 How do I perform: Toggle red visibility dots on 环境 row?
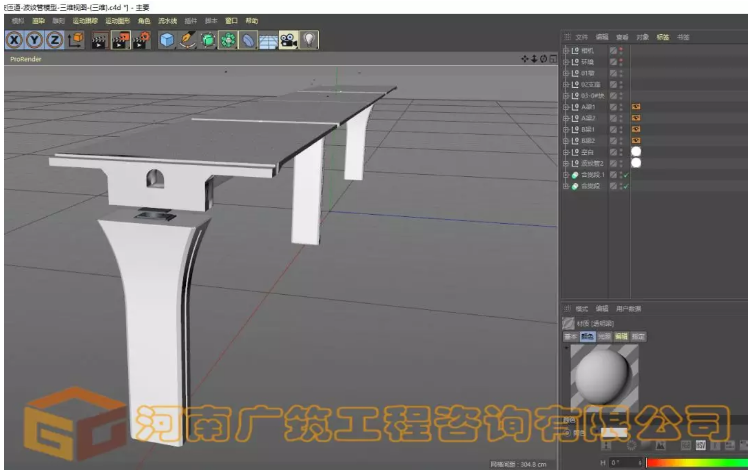coord(621,62)
